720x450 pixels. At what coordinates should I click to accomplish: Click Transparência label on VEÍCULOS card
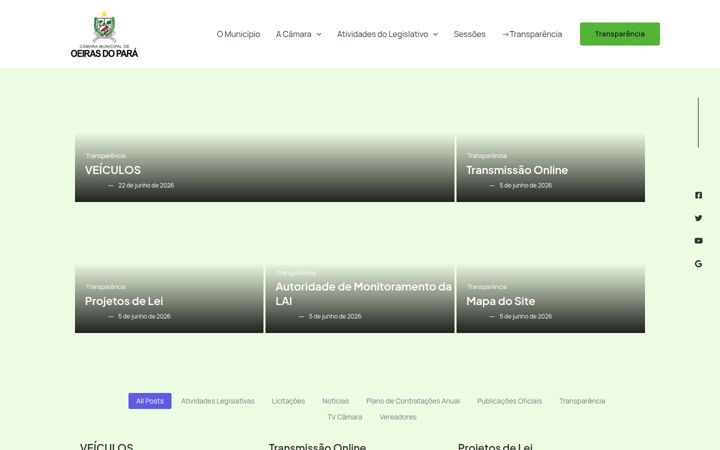tap(105, 156)
